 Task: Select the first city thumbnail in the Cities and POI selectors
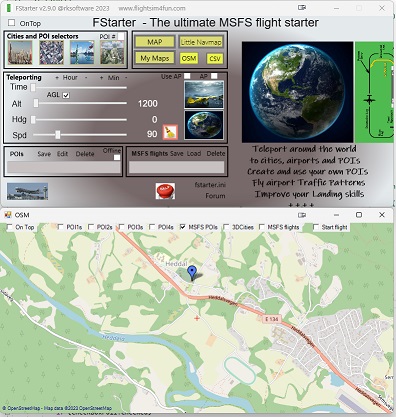pyautogui.click(x=20, y=53)
